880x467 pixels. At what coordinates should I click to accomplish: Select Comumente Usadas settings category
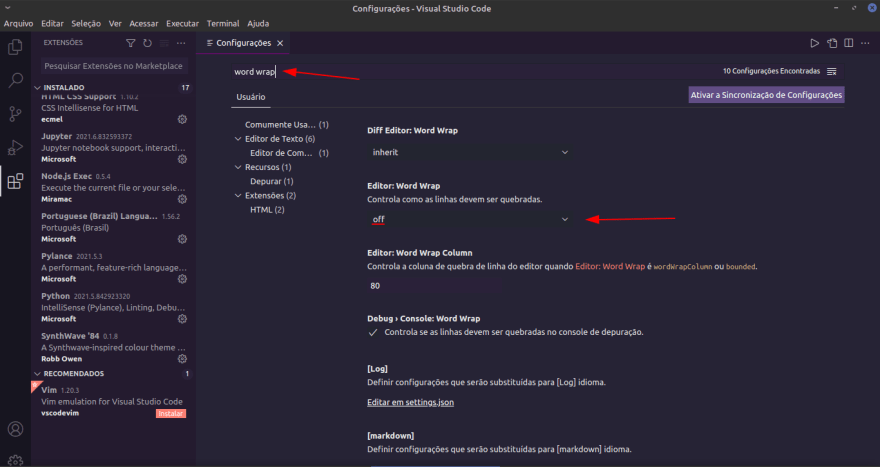pyautogui.click(x=287, y=125)
